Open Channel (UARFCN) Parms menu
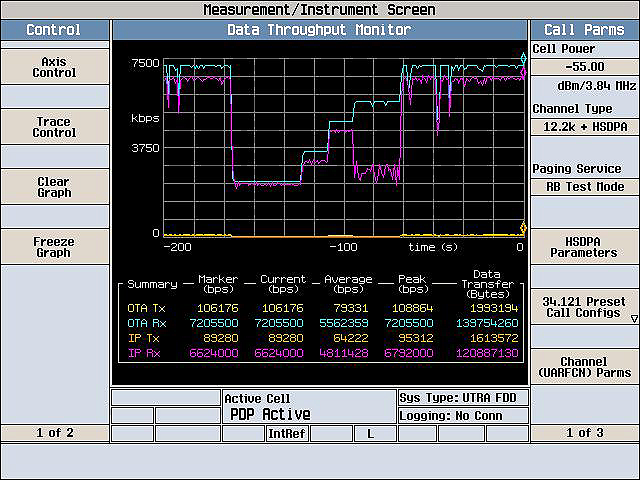 coord(585,367)
